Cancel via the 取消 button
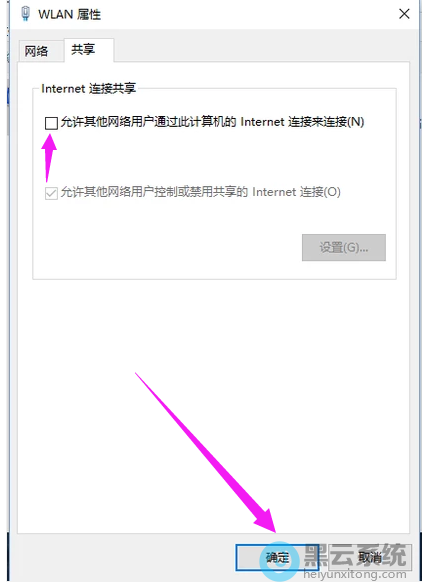Viewport: 422px width, 586px height. pyautogui.click(x=370, y=558)
